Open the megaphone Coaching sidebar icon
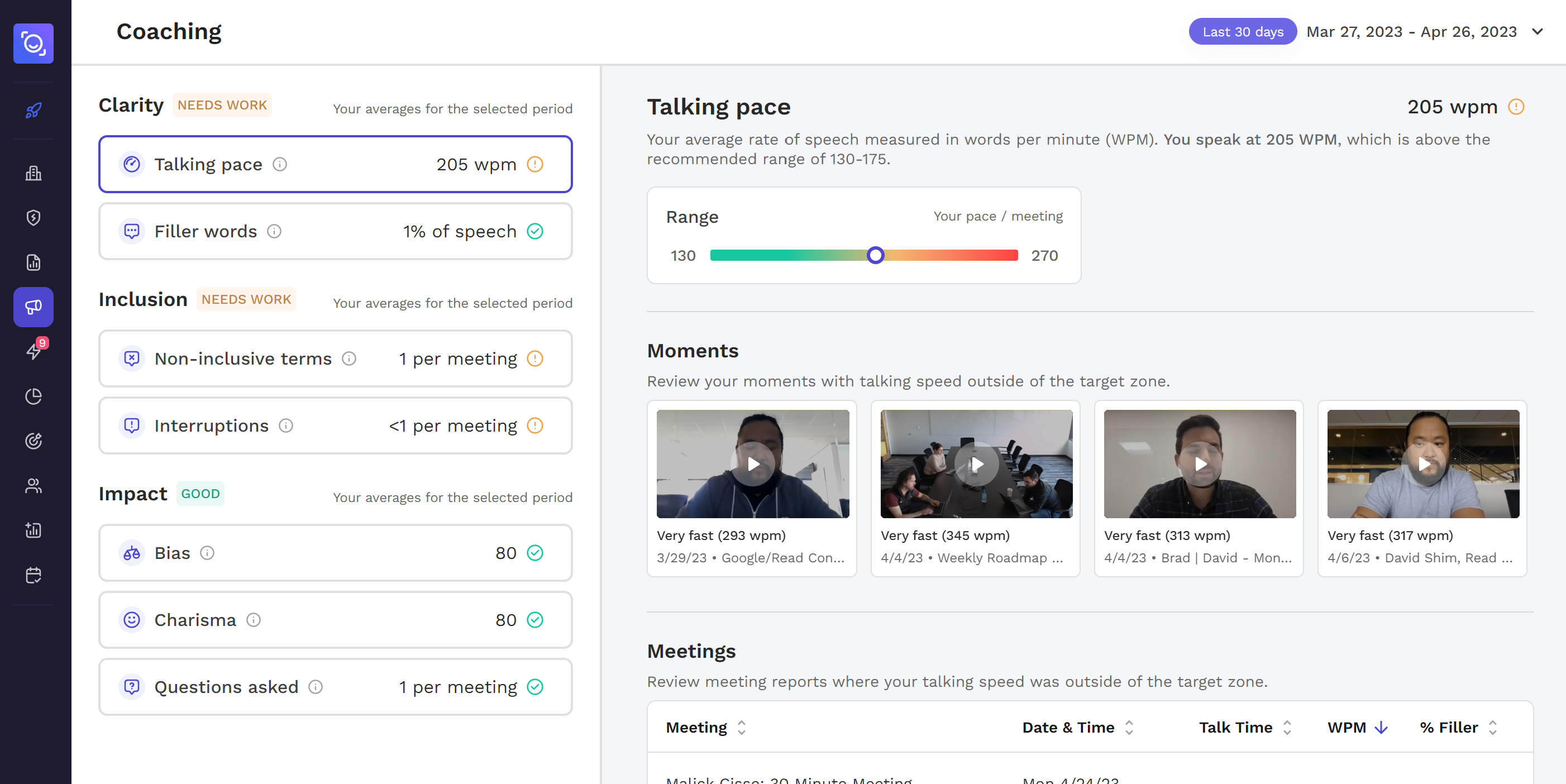Viewport: 1566px width, 784px height. [34, 307]
